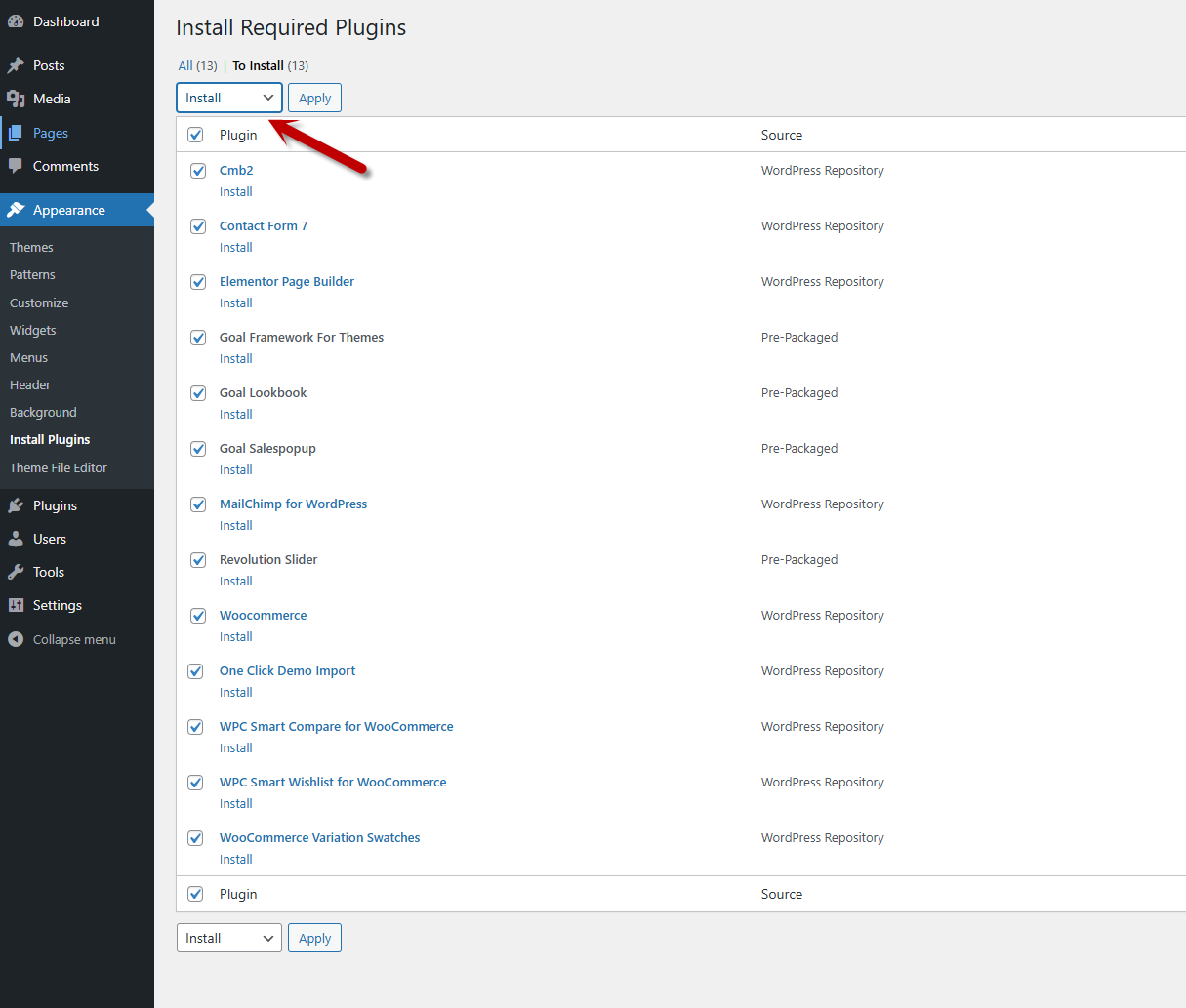Toggle the Woocommerce plugin checkbox
This screenshot has height=1008, width=1186.
[x=198, y=616]
